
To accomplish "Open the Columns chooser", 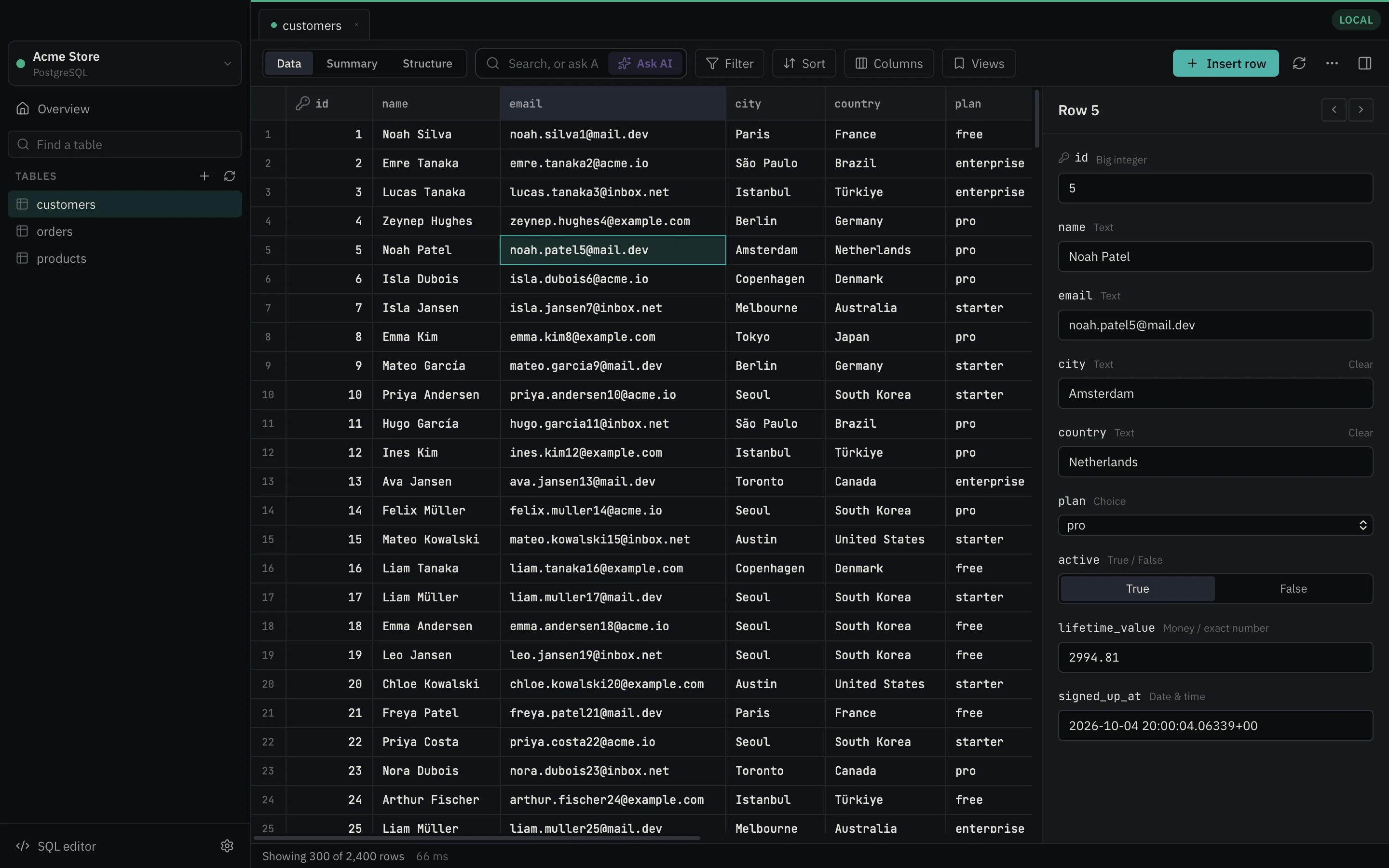I will (x=889, y=63).
